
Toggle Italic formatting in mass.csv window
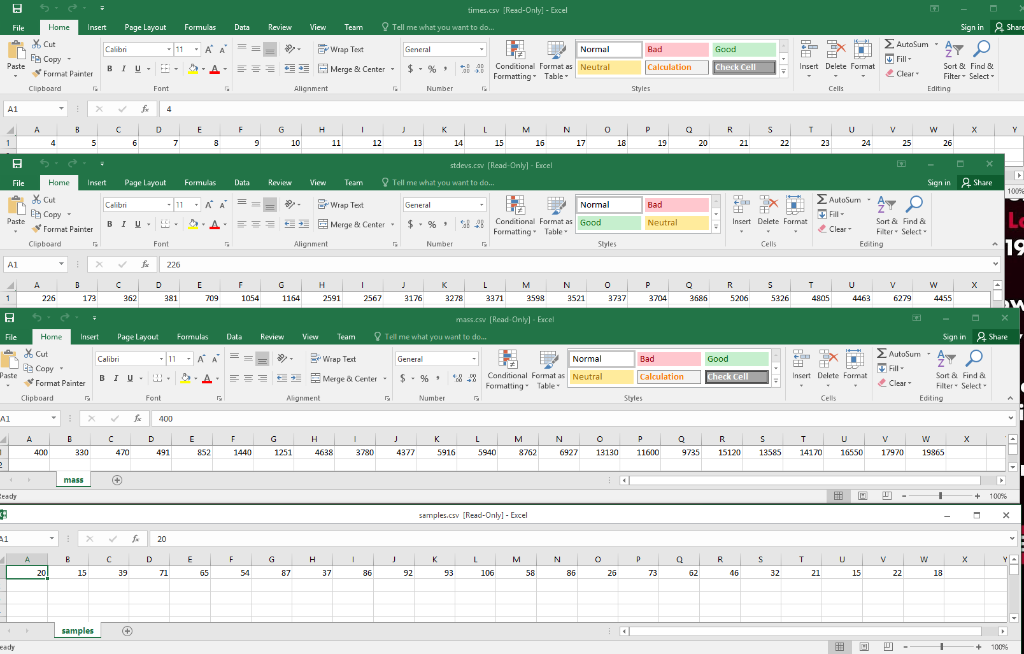114,378
